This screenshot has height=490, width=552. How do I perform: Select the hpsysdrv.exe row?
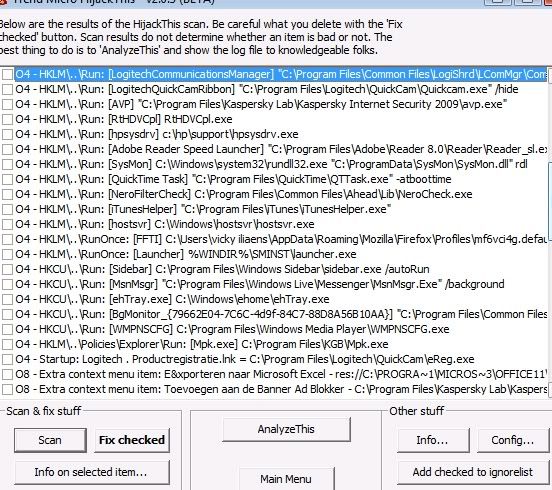[x=157, y=134]
